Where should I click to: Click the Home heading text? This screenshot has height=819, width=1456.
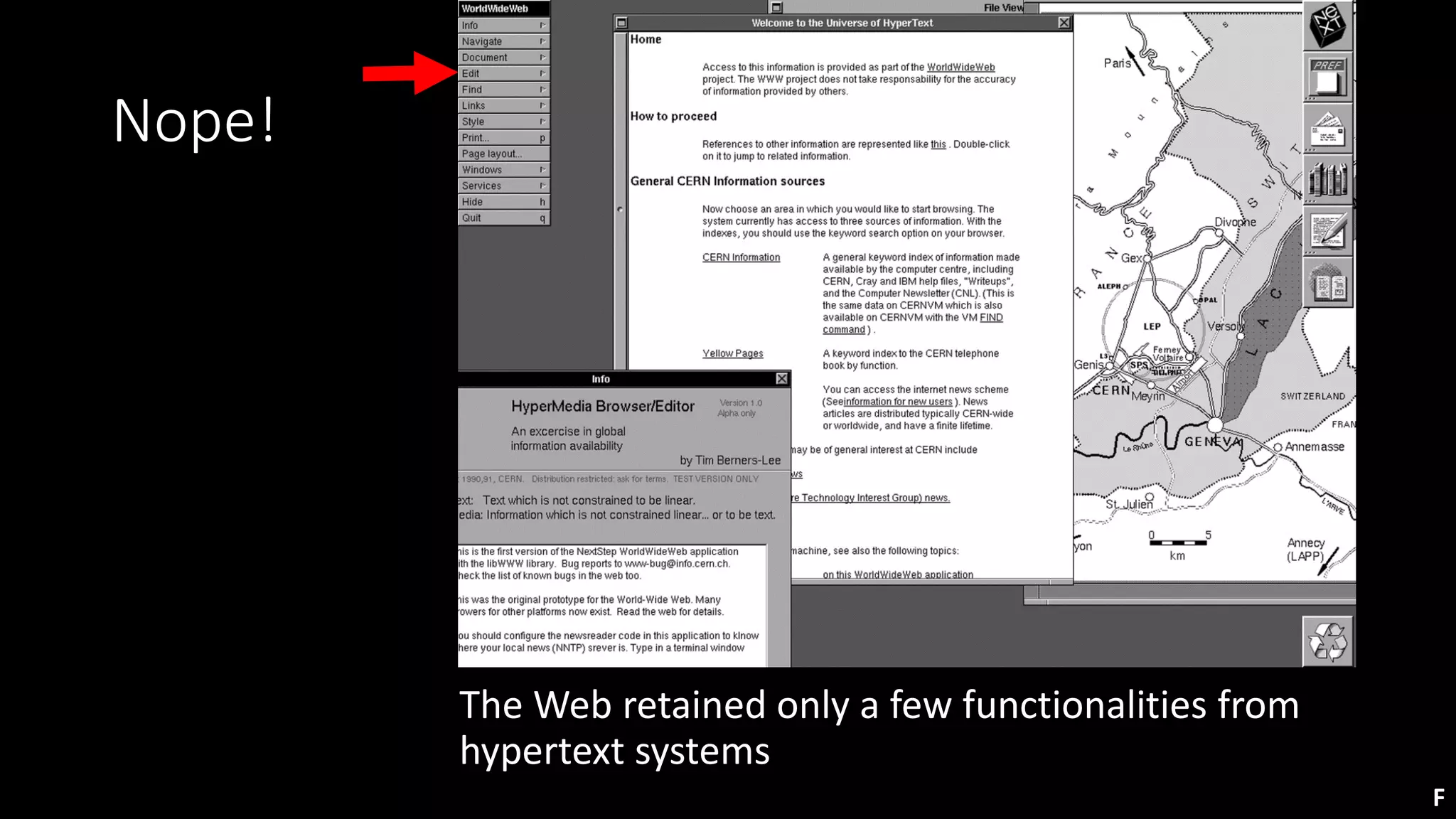[646, 40]
